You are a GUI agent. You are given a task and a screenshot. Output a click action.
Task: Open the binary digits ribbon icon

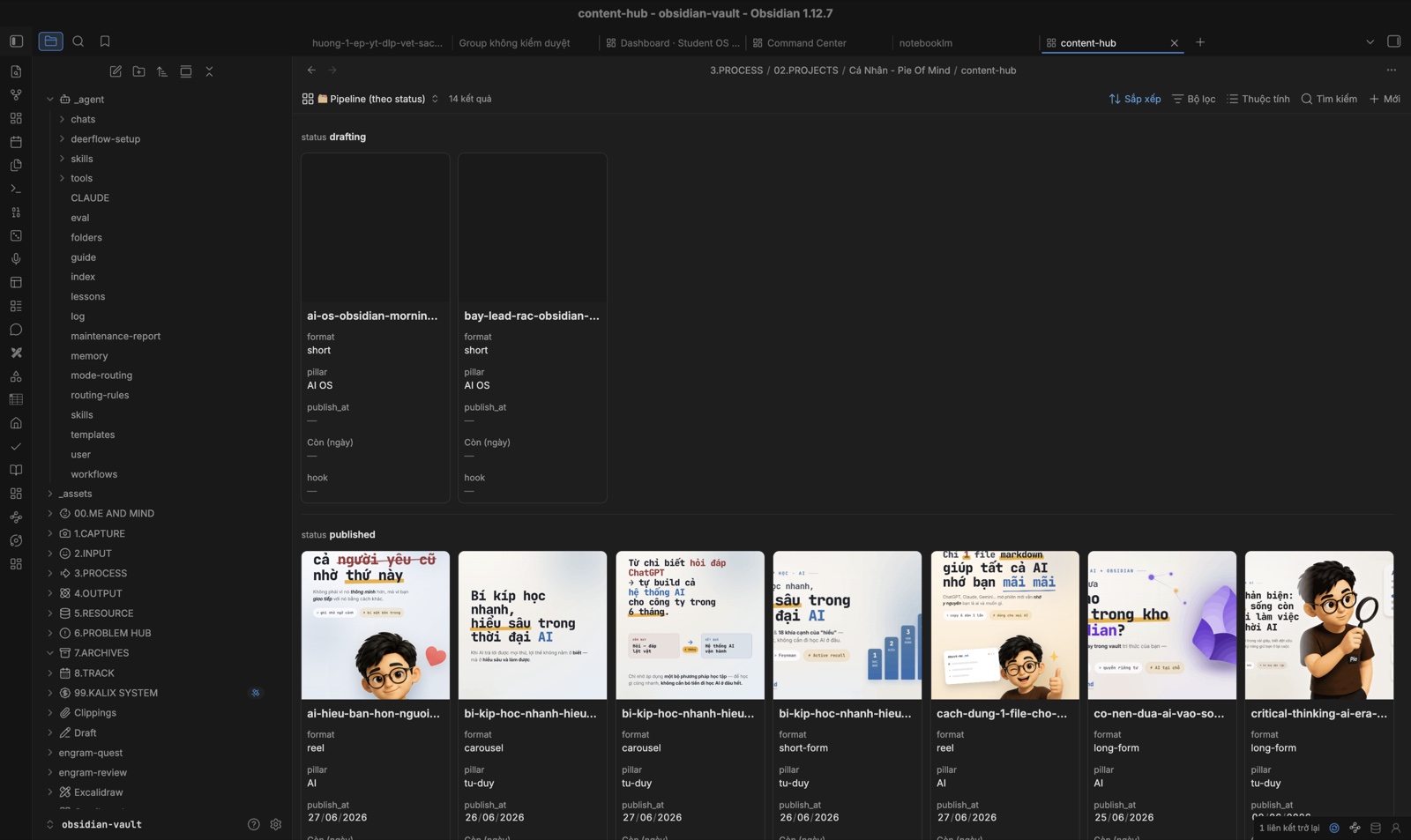(16, 212)
